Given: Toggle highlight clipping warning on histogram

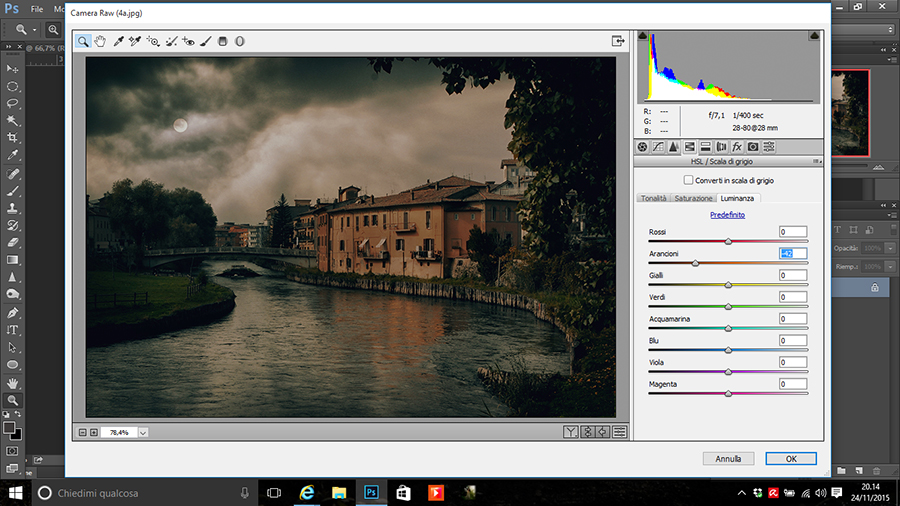Looking at the screenshot, I should pyautogui.click(x=813, y=36).
